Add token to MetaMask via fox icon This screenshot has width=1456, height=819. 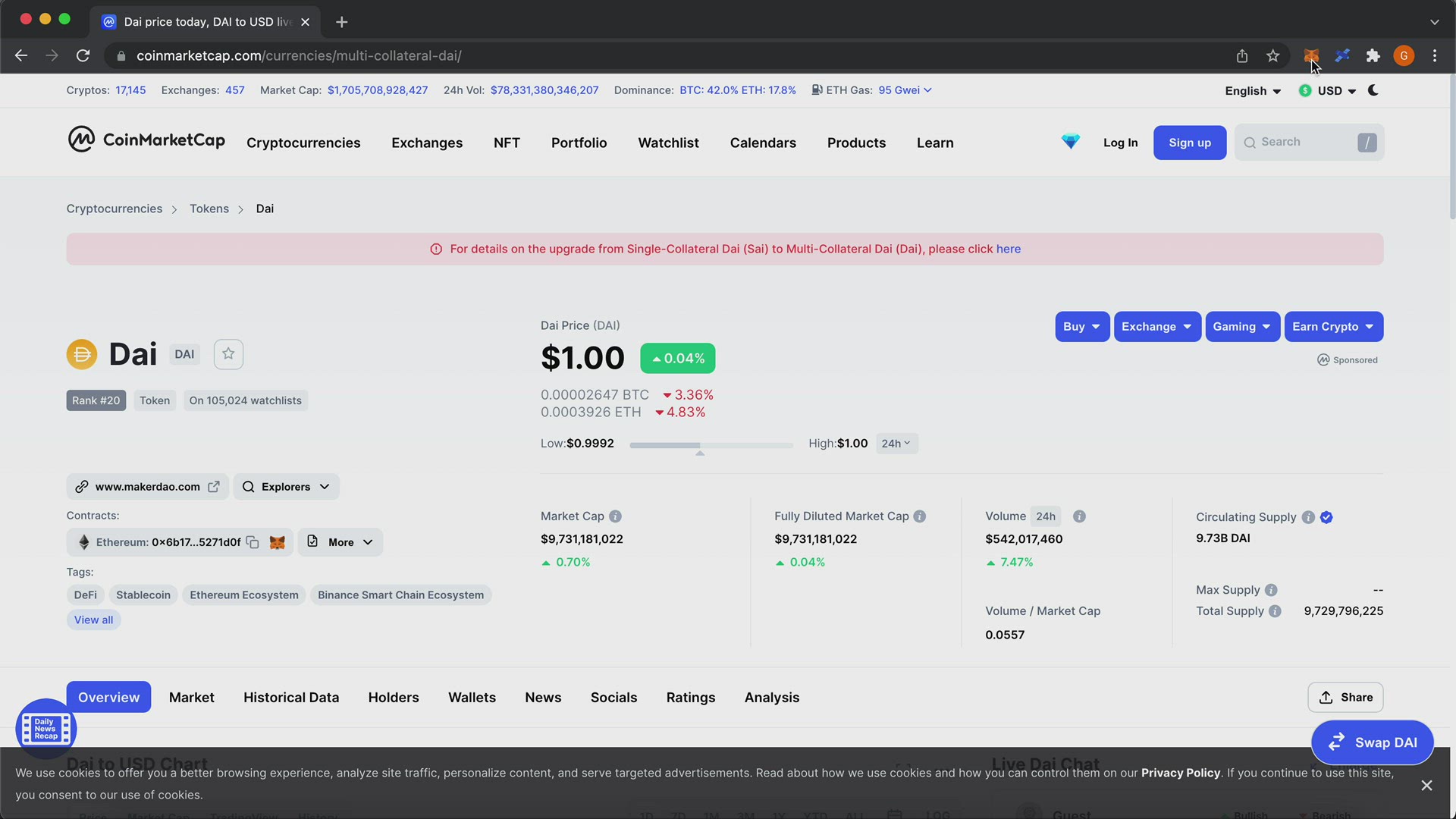coord(278,542)
